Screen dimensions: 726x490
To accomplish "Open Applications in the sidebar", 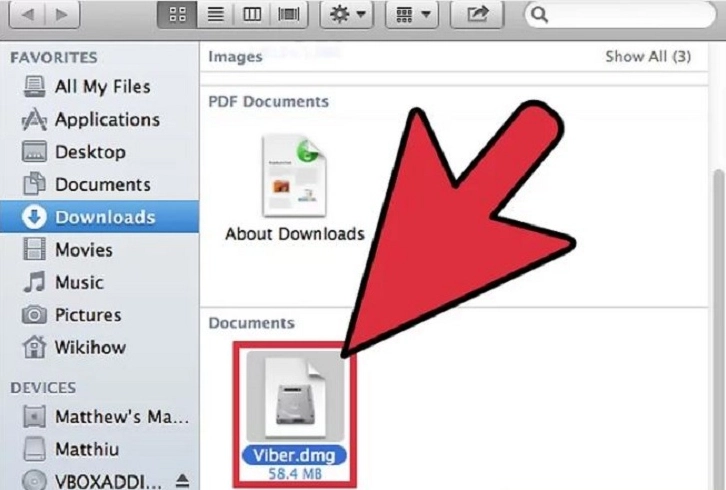I will coord(99,119).
